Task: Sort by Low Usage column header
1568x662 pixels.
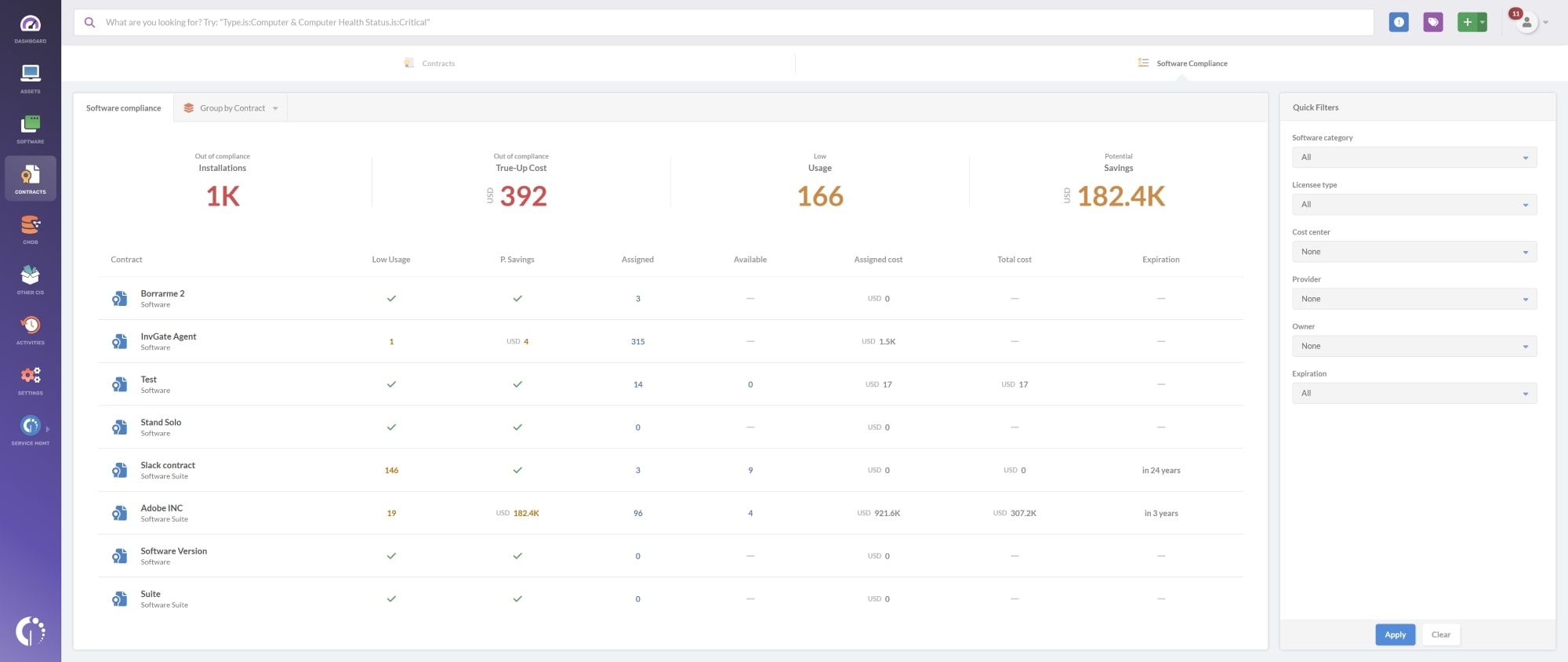Action: [391, 260]
